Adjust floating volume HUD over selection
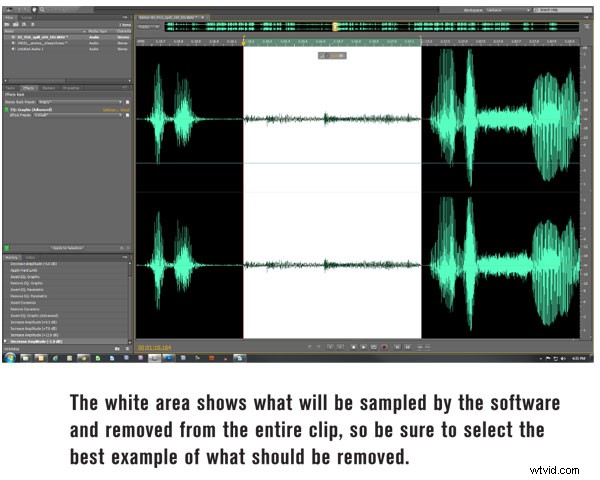Image resolution: width=600 pixels, height=480 pixels. point(332,56)
